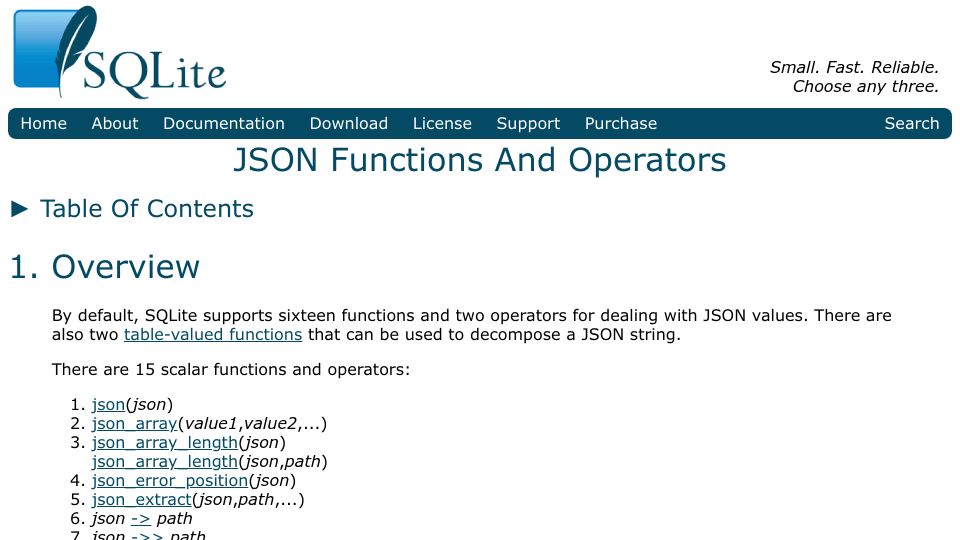This screenshot has width=960, height=540.
Task: Open the Documentation menu item
Action: (x=224, y=124)
